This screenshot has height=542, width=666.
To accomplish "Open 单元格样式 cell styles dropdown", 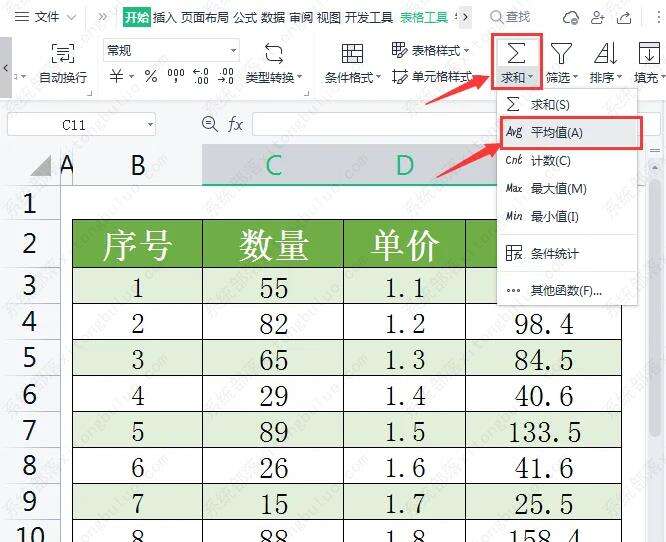I will pyautogui.click(x=432, y=76).
